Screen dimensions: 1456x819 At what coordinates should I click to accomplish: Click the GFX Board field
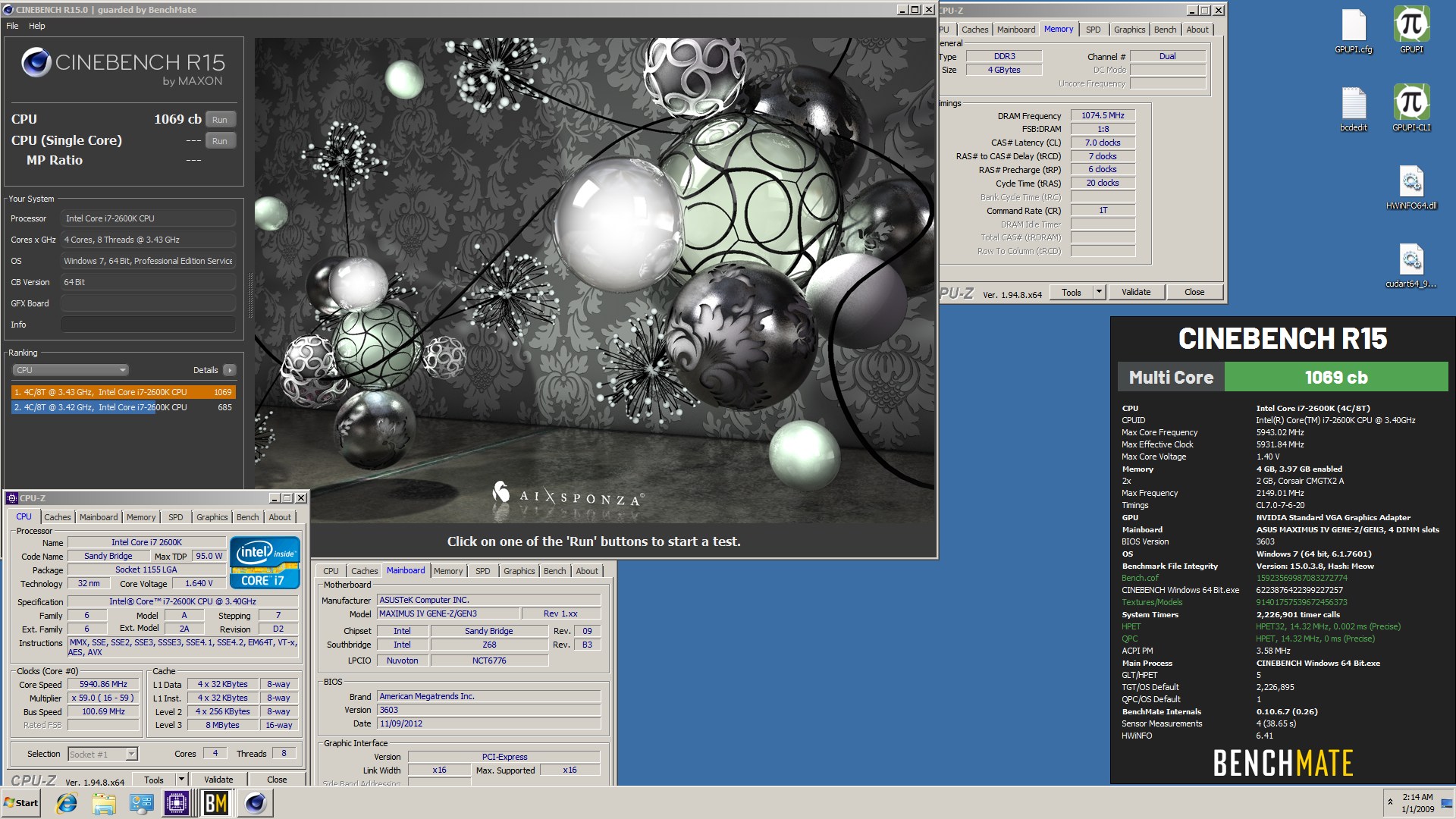[x=148, y=303]
